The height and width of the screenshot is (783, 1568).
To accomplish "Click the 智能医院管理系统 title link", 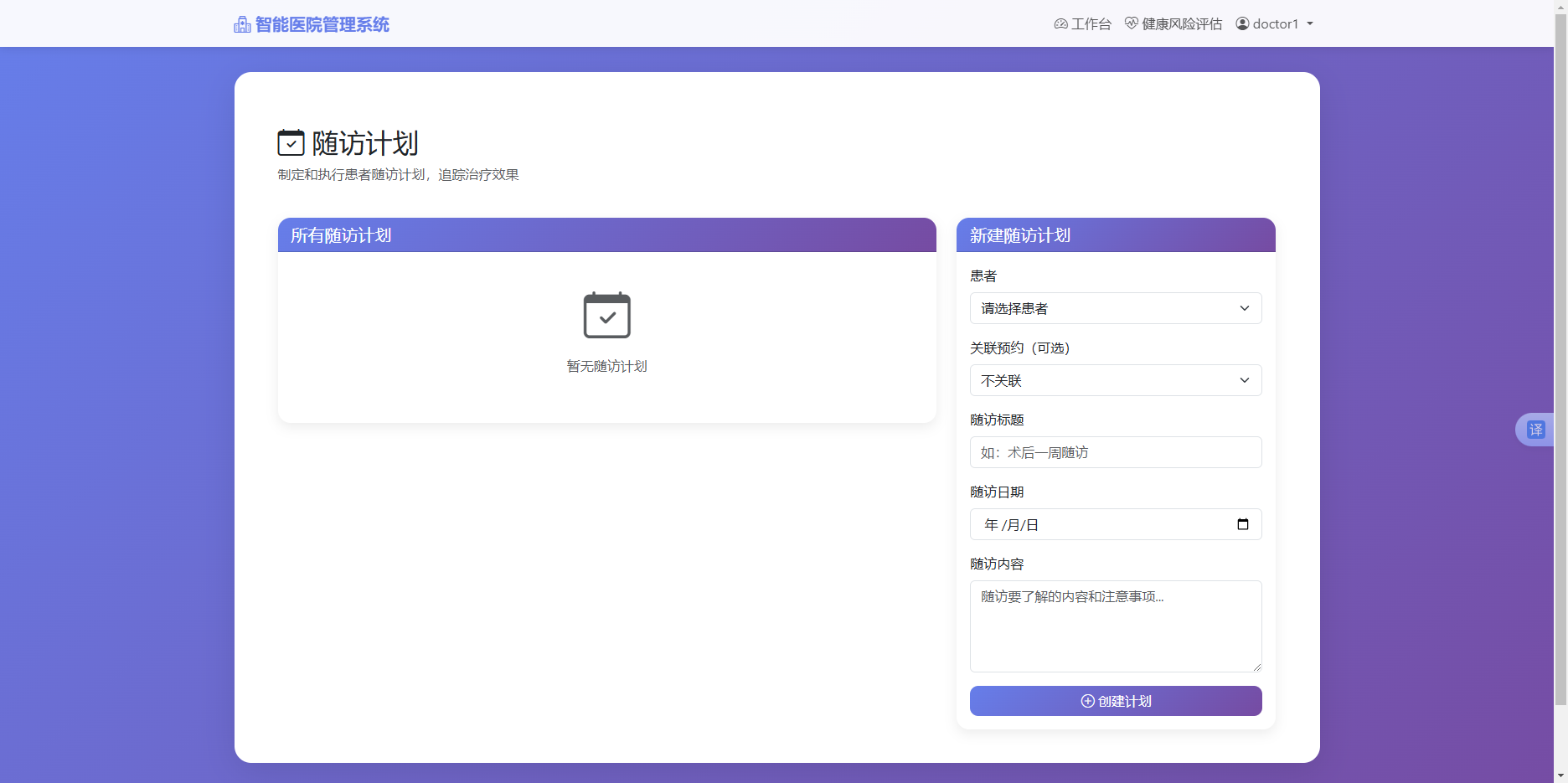I will coord(322,23).
